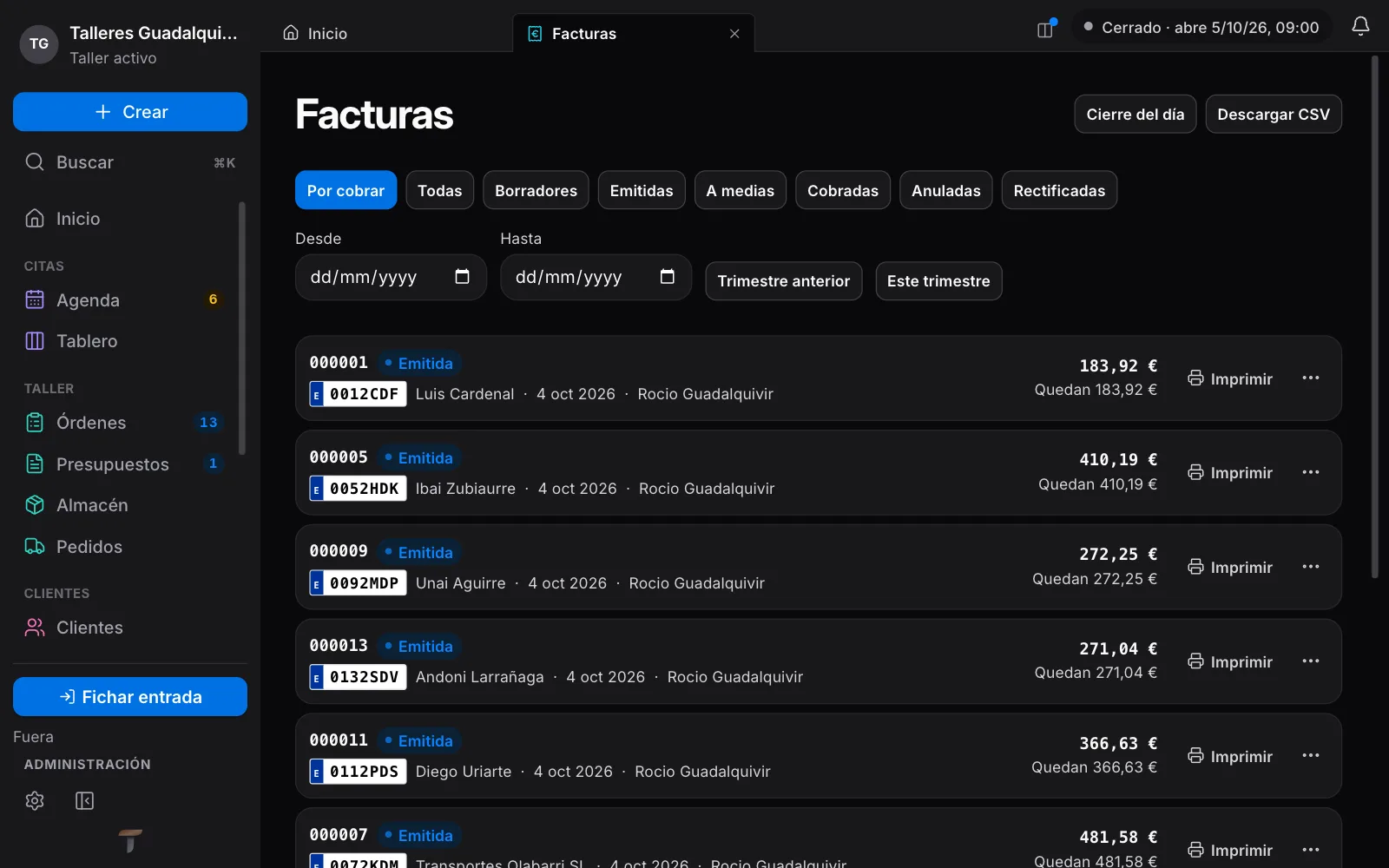Toggle the split panel icon in top bar

coord(1046,29)
